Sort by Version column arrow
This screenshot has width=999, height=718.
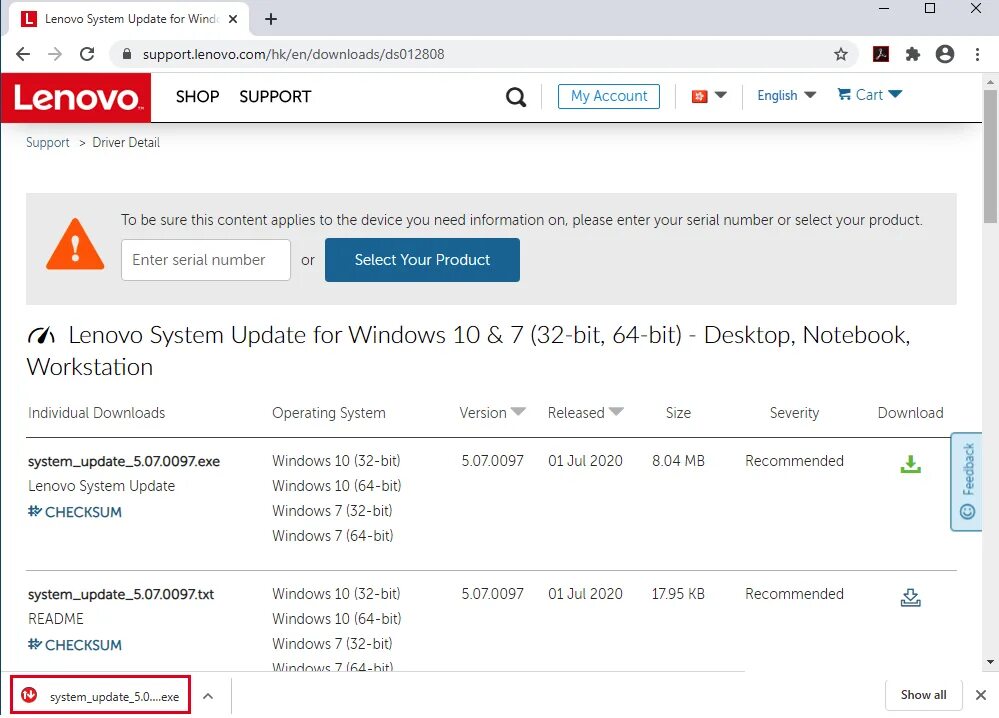(519, 412)
